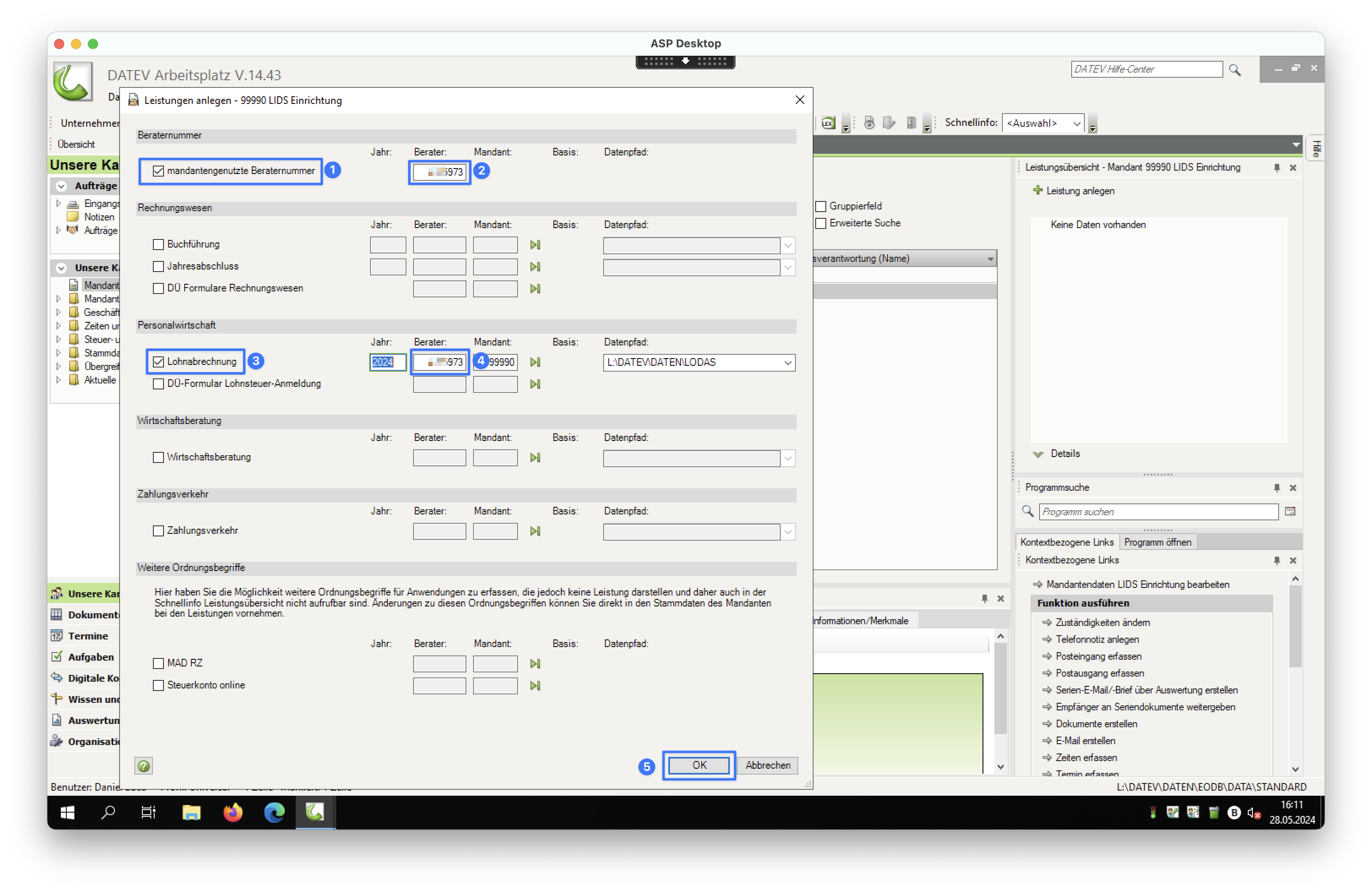Open the Lohnabrechnung Datenpfad dropdown

click(787, 362)
